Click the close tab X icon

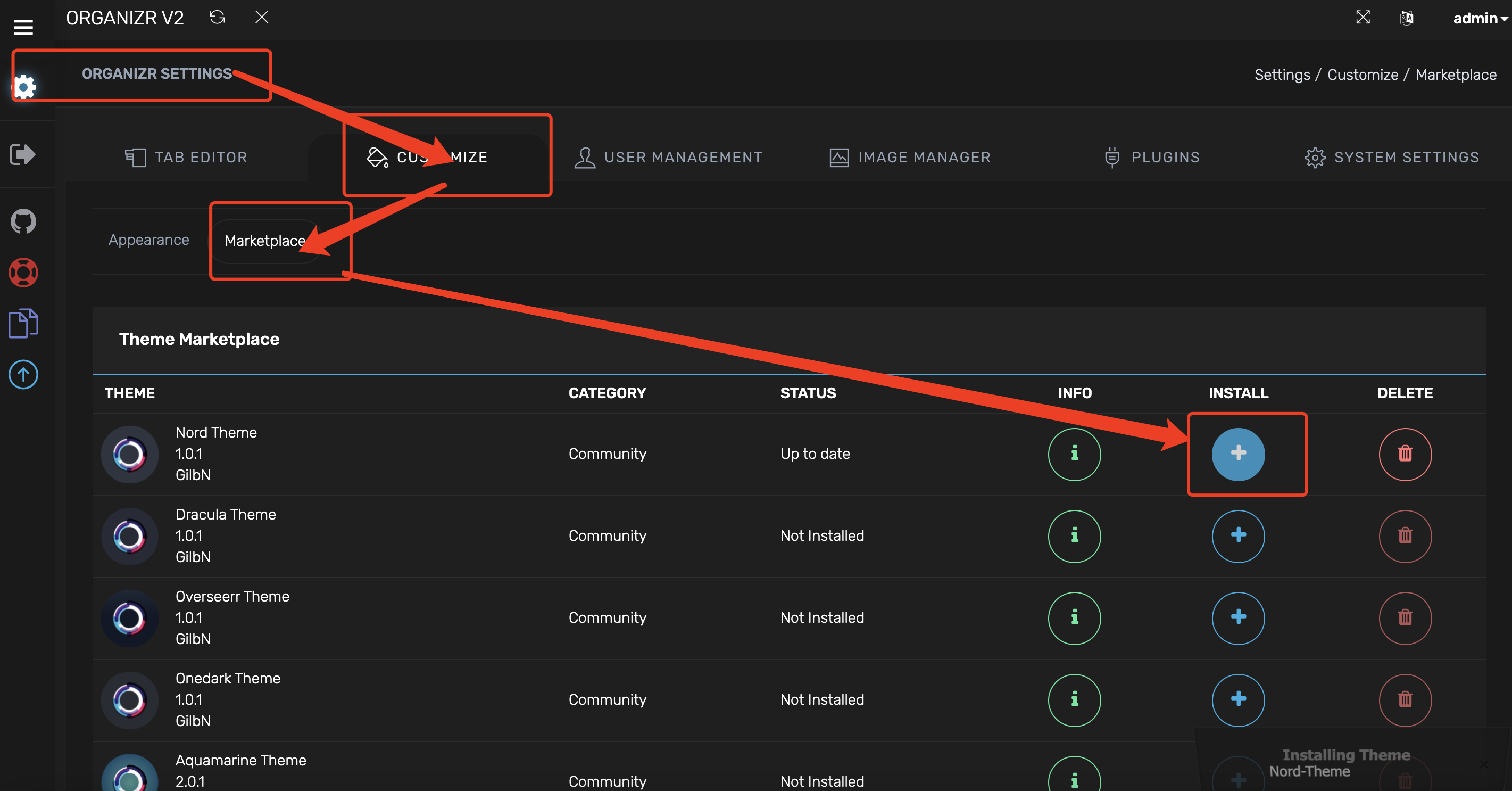(262, 18)
